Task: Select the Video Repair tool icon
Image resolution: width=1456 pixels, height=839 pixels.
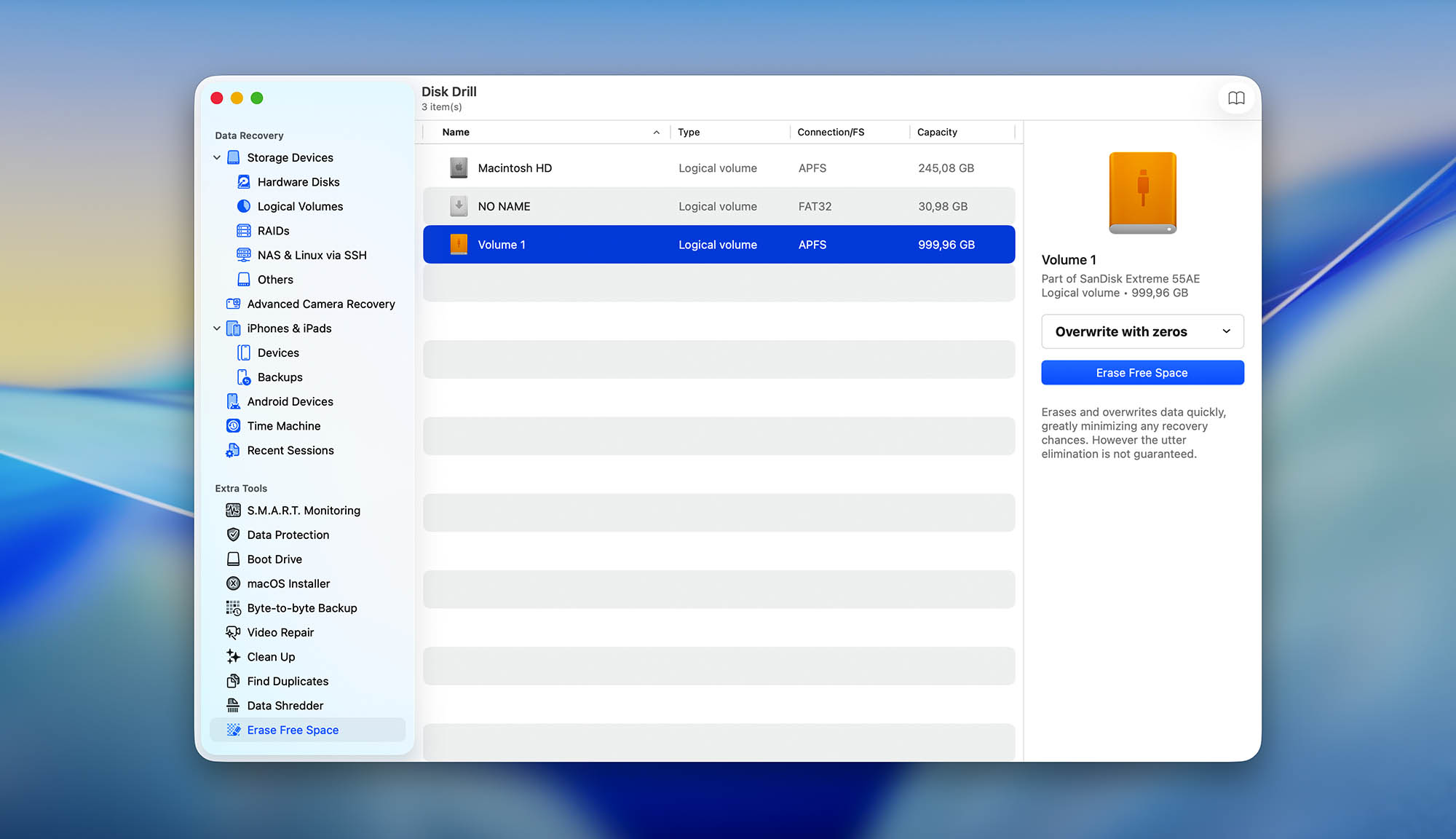Action: [x=233, y=632]
